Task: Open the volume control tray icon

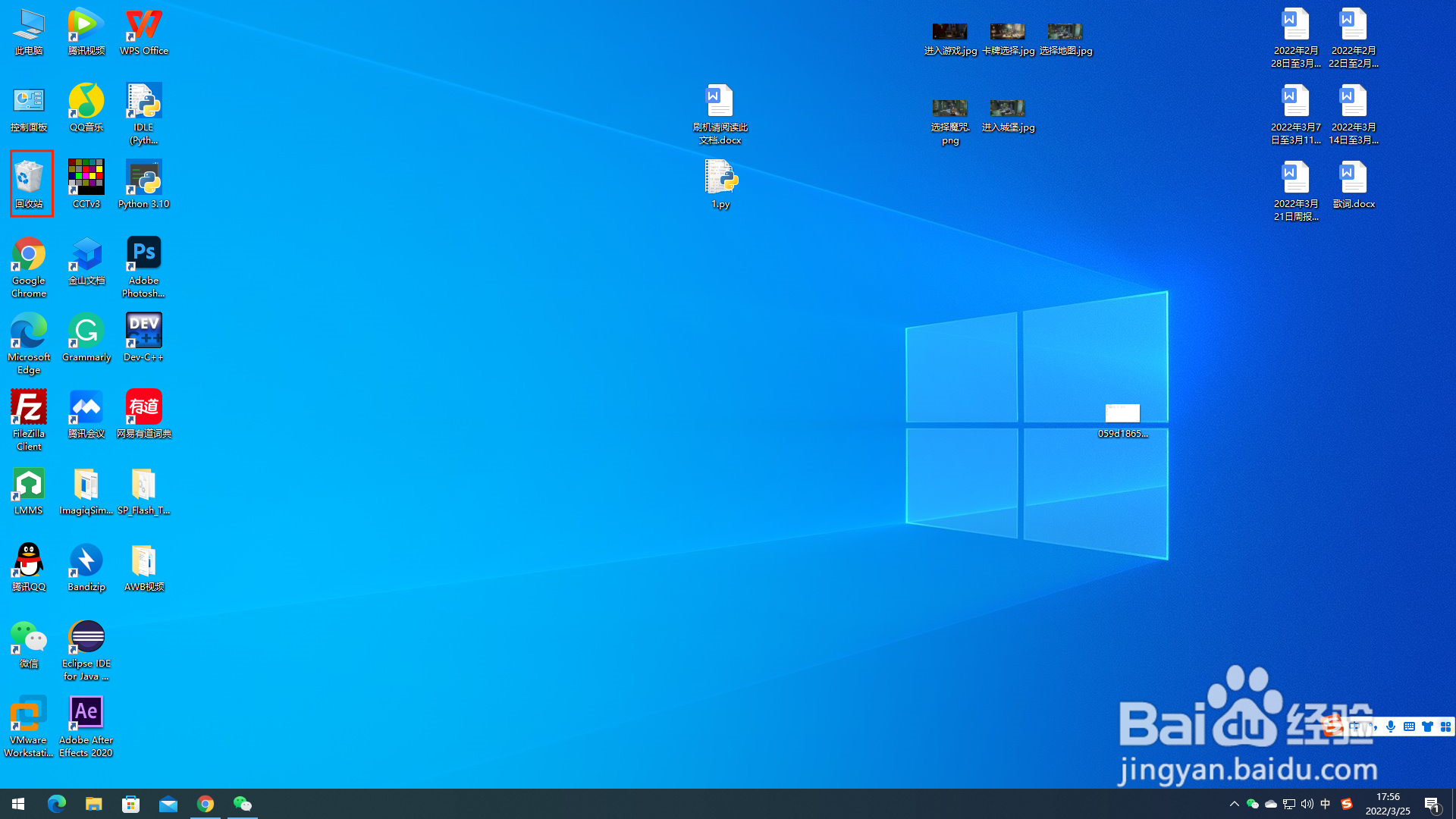Action: (1307, 804)
